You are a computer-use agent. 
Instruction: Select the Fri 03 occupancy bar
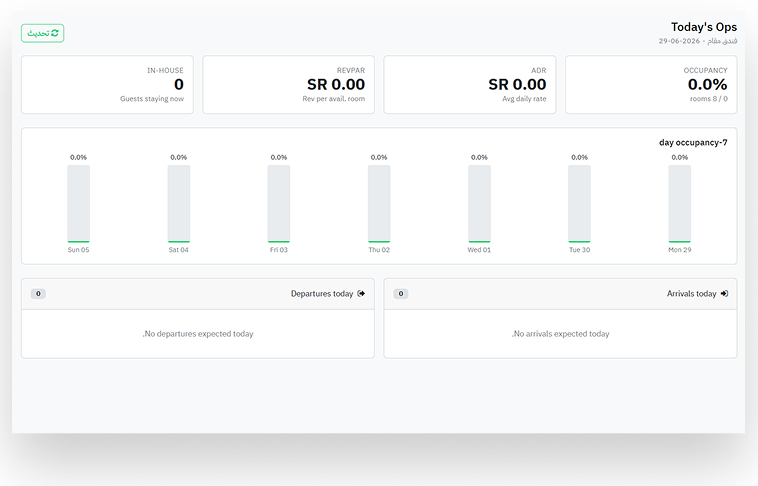pos(279,204)
